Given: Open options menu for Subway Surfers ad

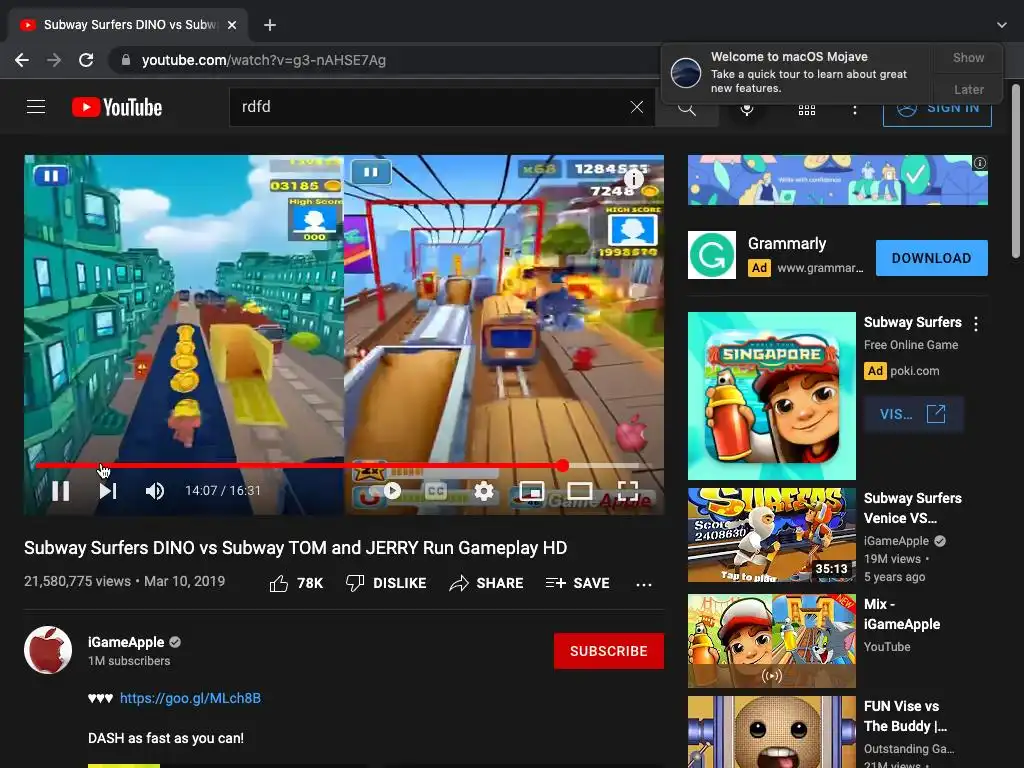Looking at the screenshot, I should (976, 323).
